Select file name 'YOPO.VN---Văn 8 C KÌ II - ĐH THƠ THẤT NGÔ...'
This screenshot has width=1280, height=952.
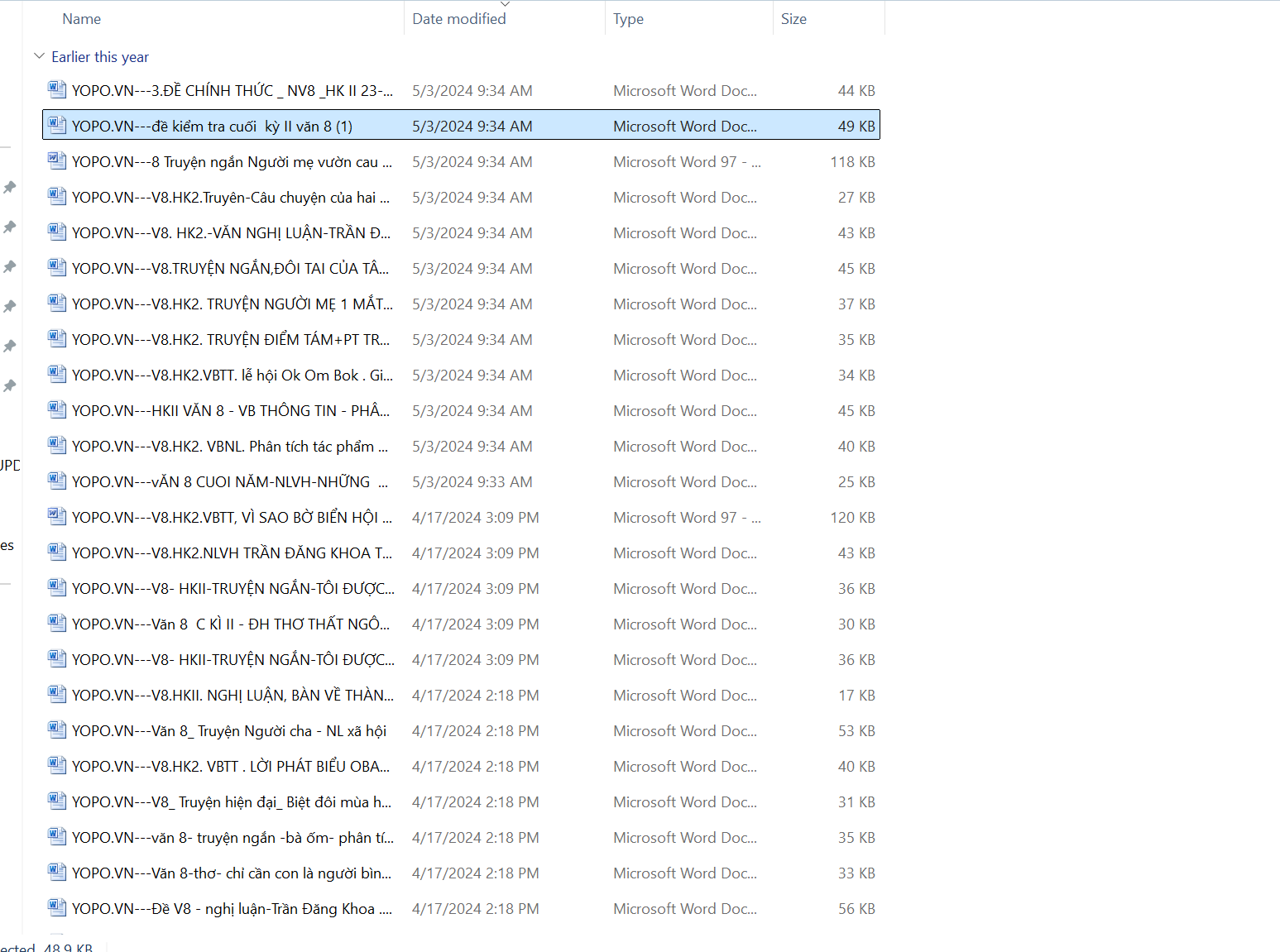[231, 624]
